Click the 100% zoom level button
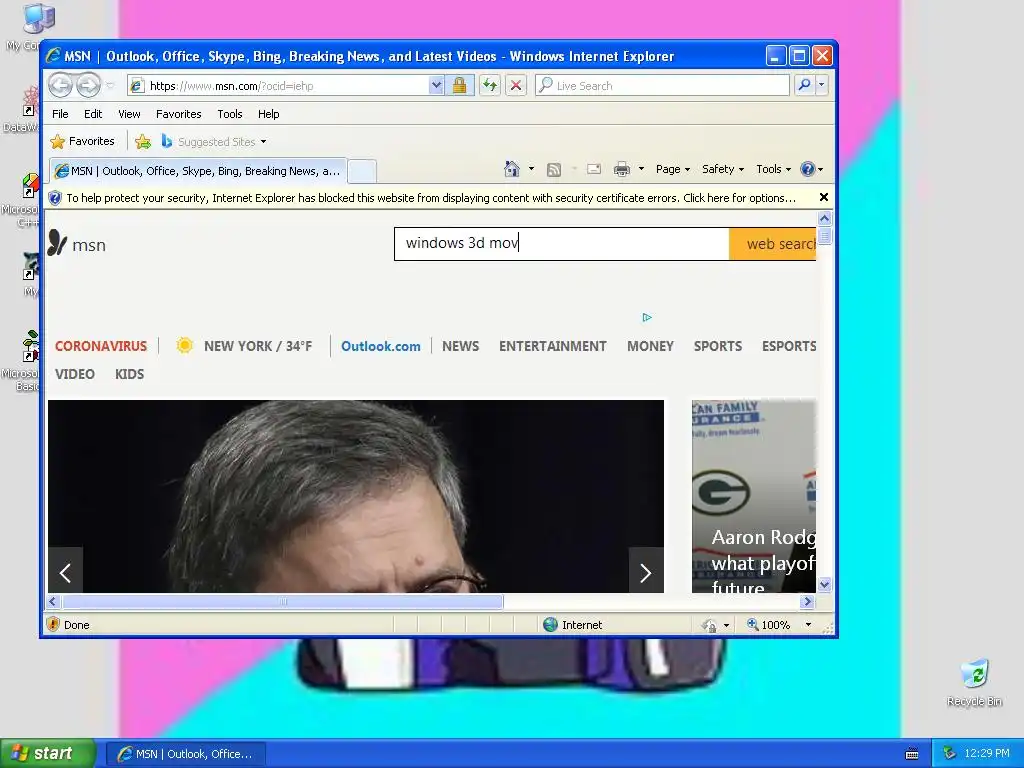The height and width of the screenshot is (768, 1024). (x=769, y=624)
